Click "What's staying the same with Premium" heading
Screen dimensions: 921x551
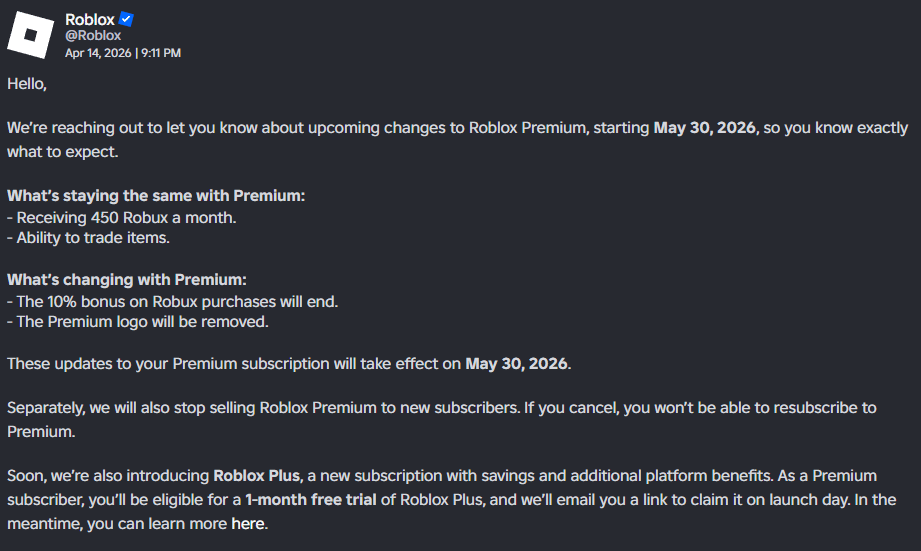pos(156,196)
